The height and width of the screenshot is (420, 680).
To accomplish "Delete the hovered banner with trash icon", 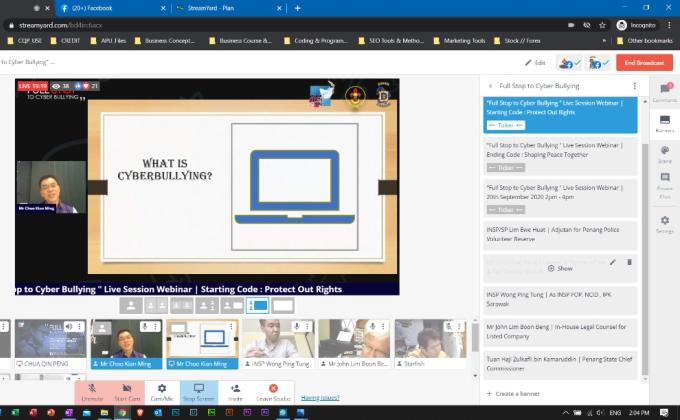I will tap(629, 262).
